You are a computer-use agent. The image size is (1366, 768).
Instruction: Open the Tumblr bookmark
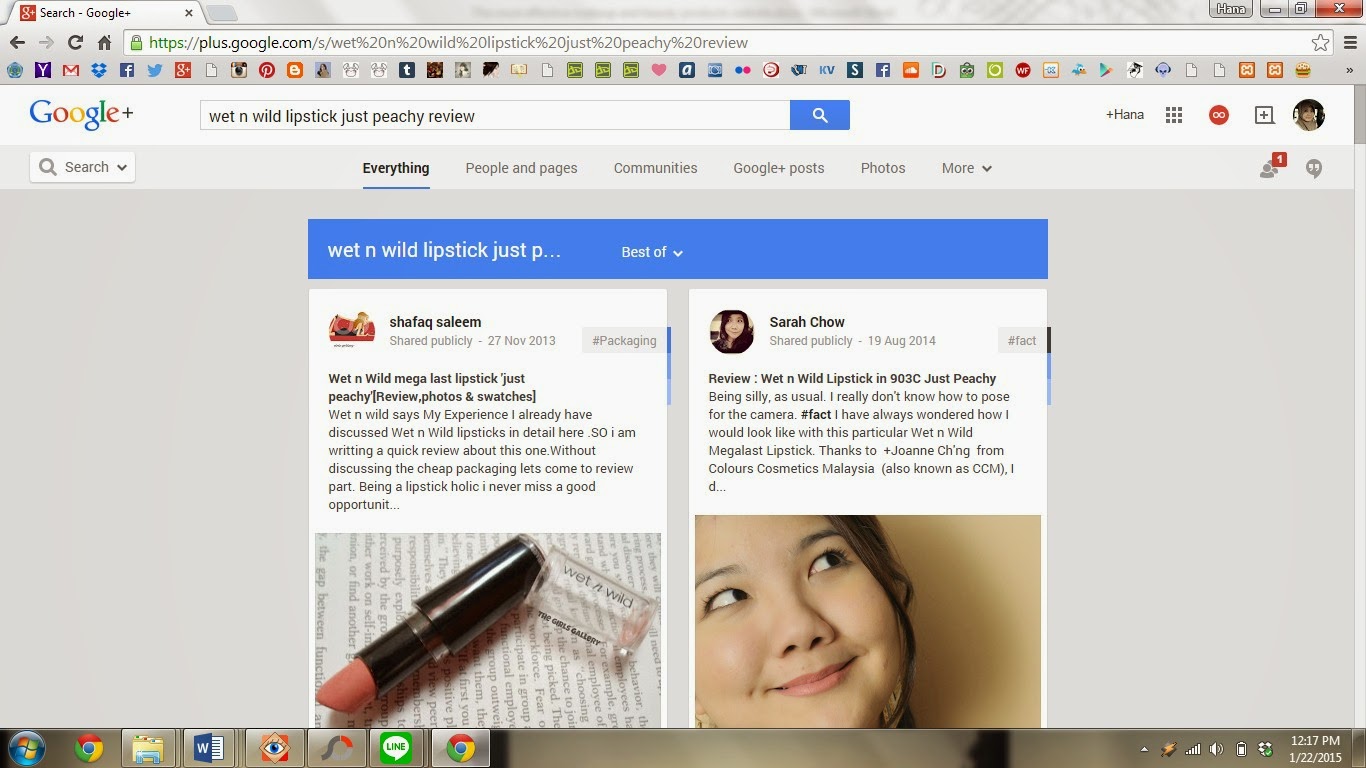[x=406, y=71]
